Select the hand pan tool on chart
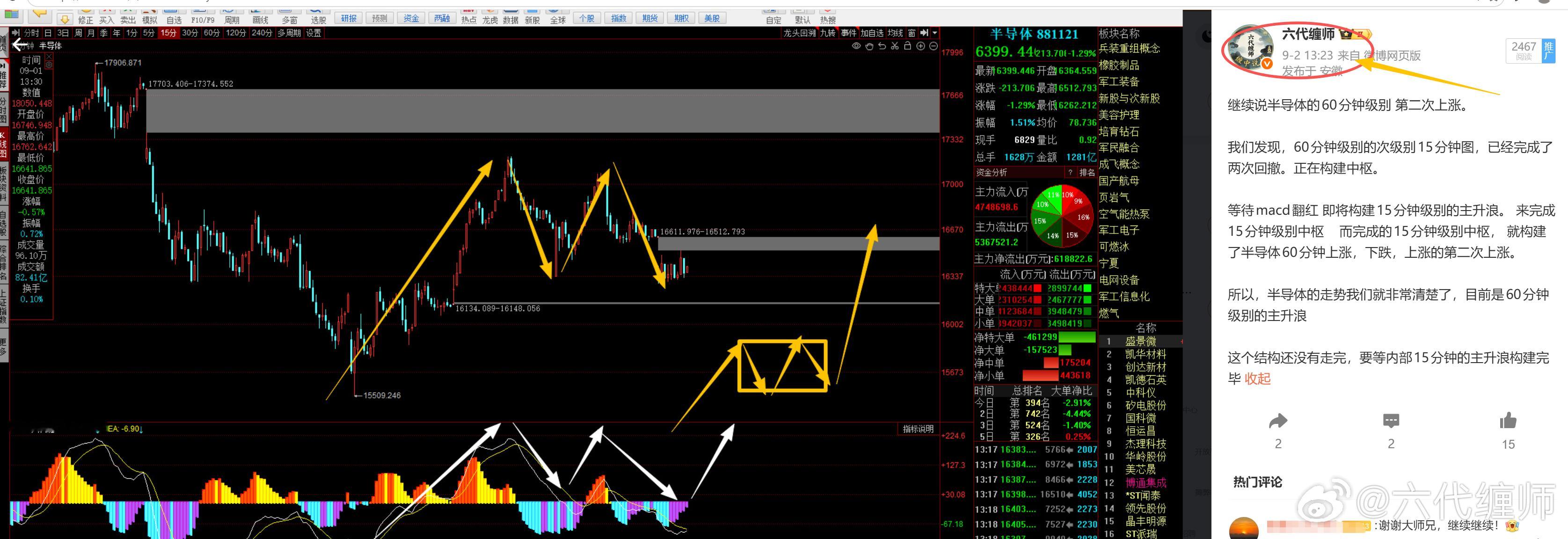1568x539 pixels. coord(869,46)
